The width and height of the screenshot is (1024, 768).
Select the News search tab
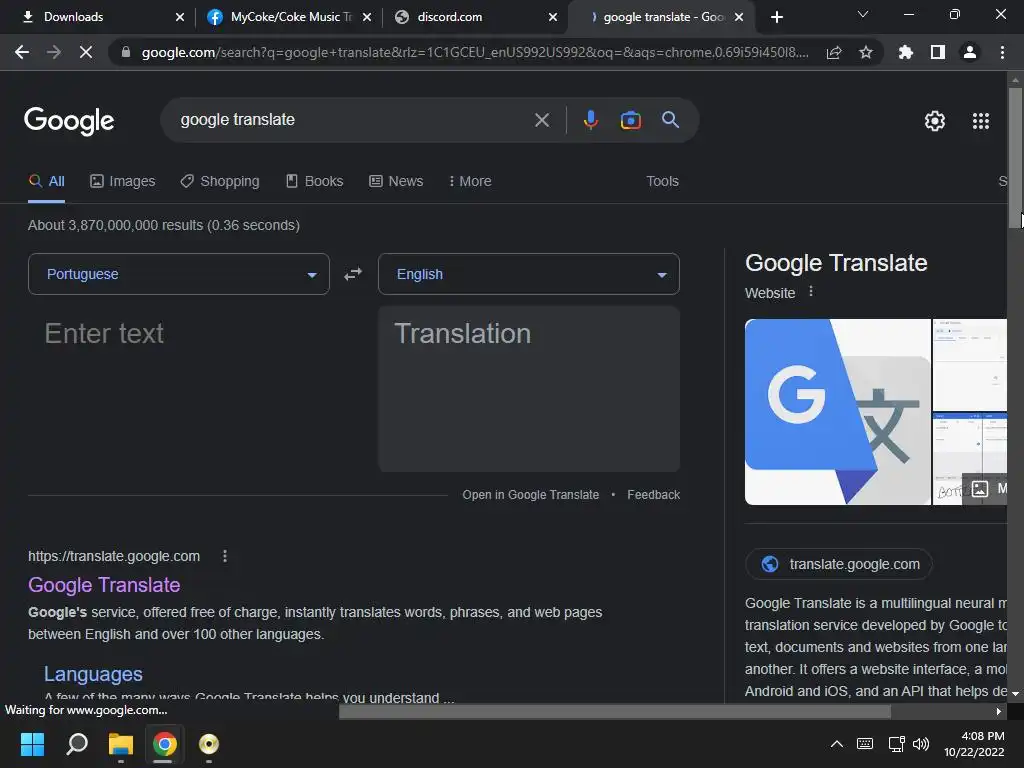coord(396,181)
